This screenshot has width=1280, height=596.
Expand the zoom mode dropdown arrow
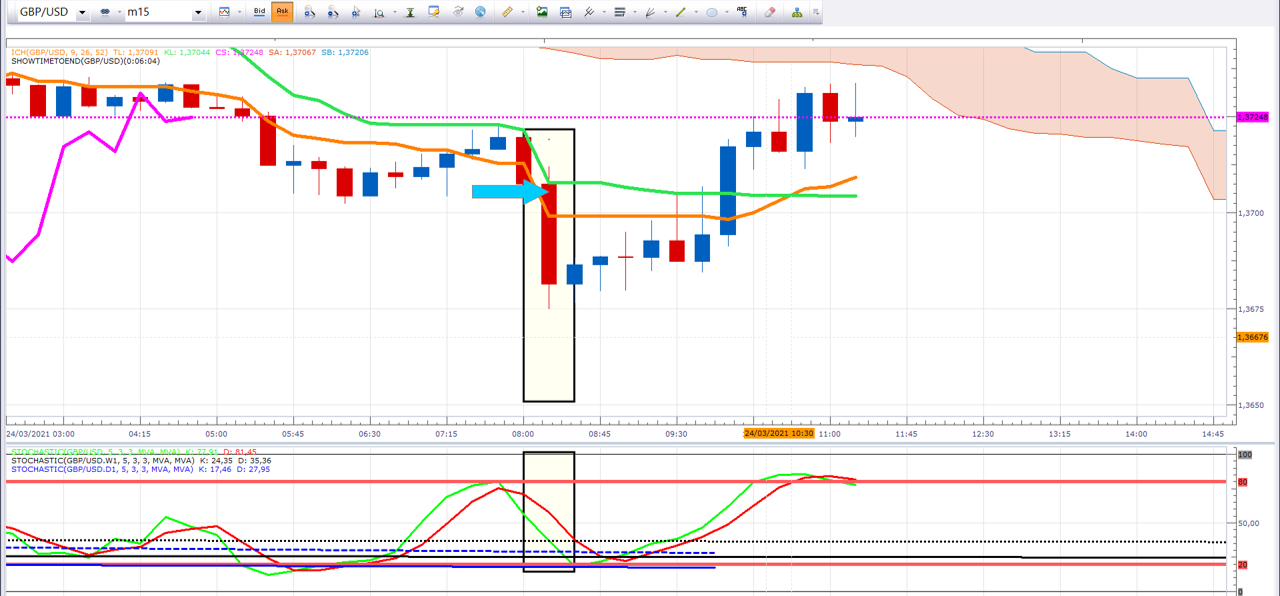tap(394, 12)
